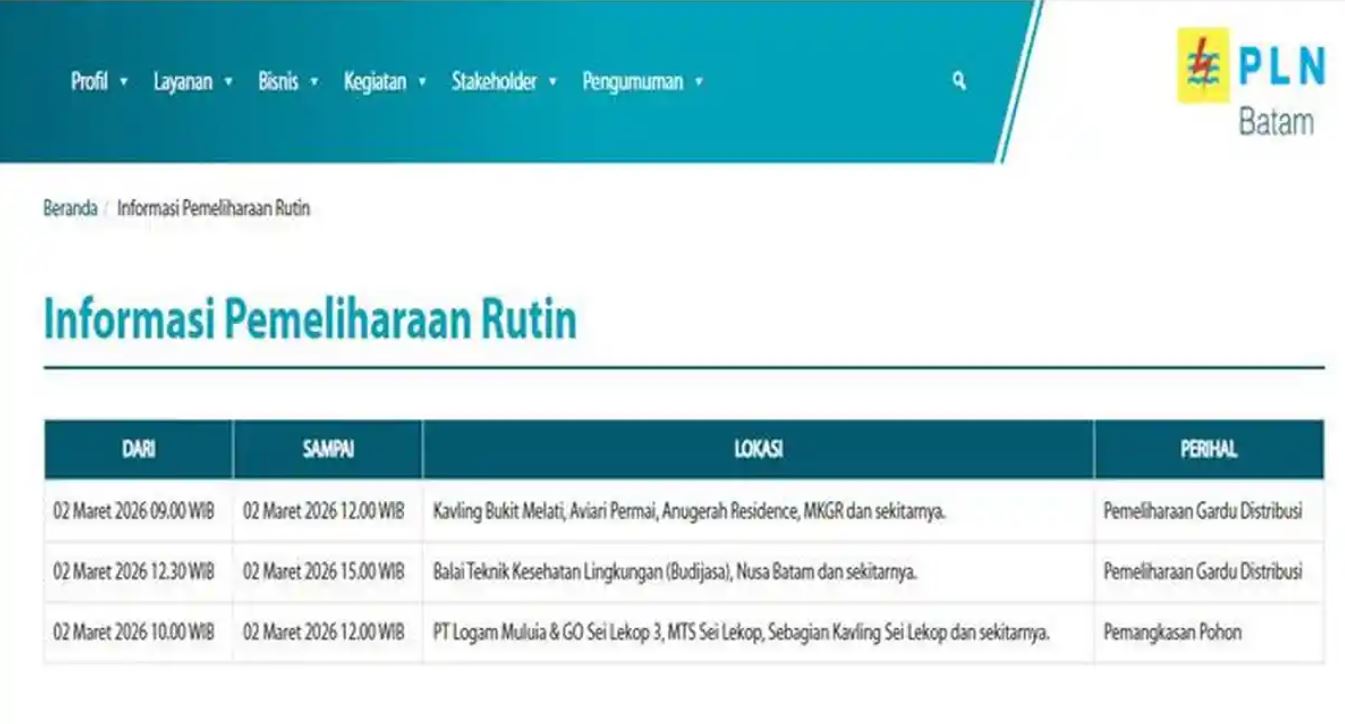This screenshot has height=724, width=1345.
Task: Click the Informasi Pemeliharaan Rutin breadcrumb
Action: click(x=213, y=209)
